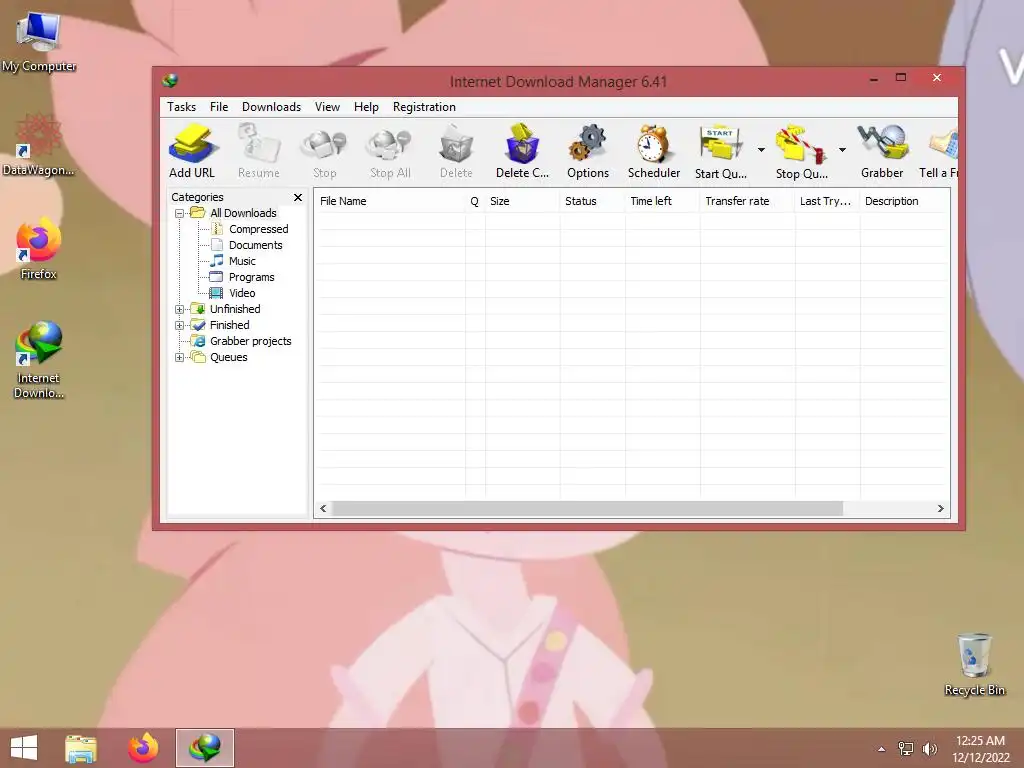Click the Start Queue toolbar icon
The width and height of the screenshot is (1024, 768).
pos(720,152)
